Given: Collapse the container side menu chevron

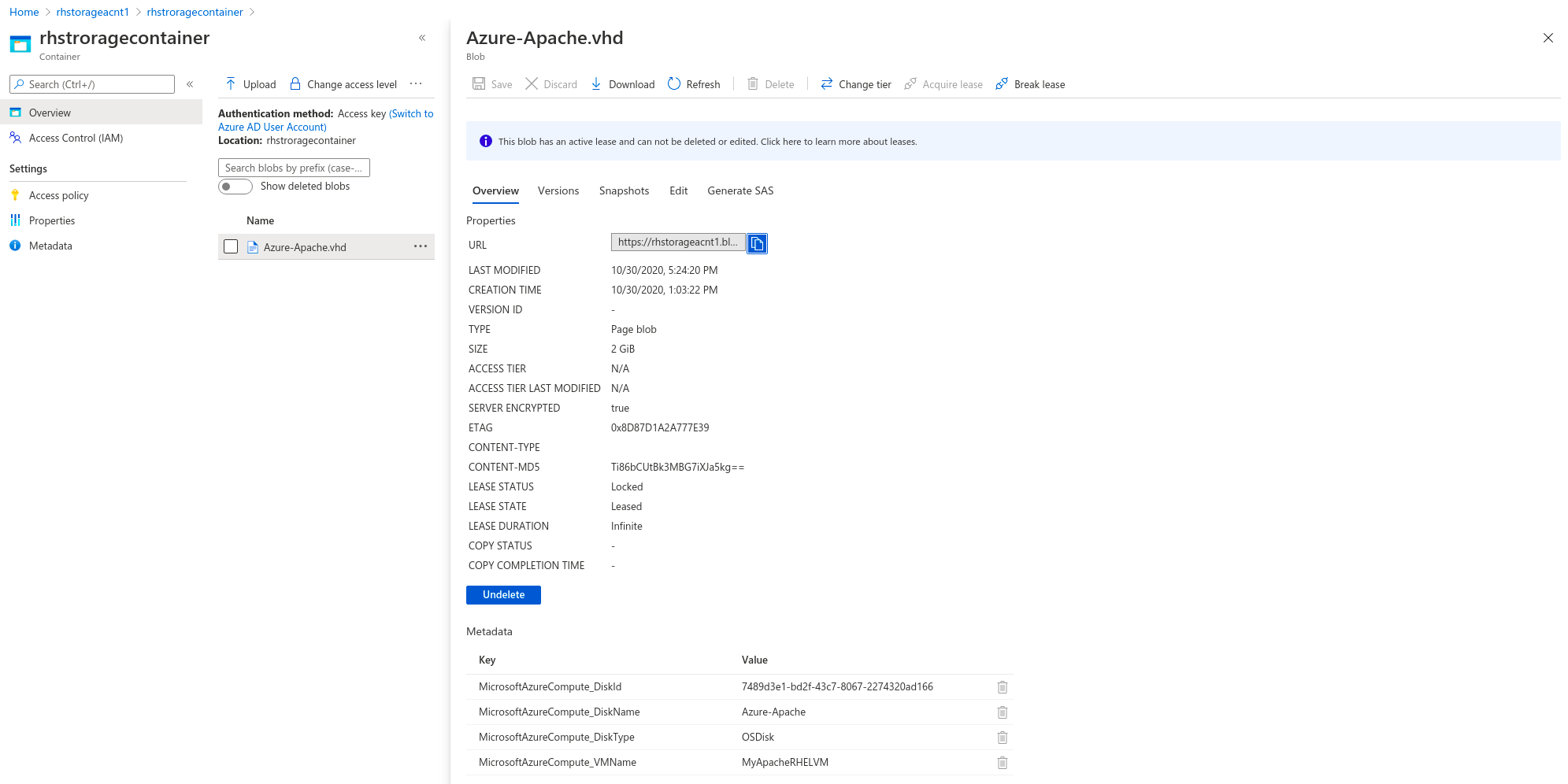Looking at the screenshot, I should pyautogui.click(x=190, y=84).
